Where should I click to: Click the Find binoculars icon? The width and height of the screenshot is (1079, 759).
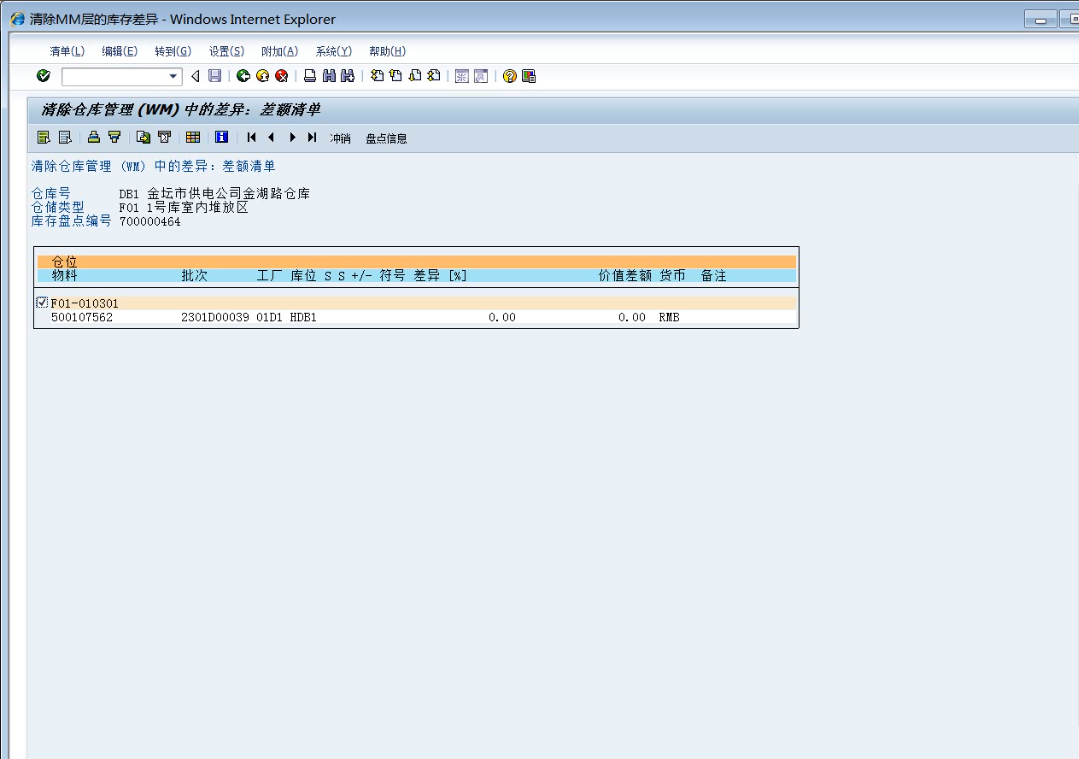(329, 76)
